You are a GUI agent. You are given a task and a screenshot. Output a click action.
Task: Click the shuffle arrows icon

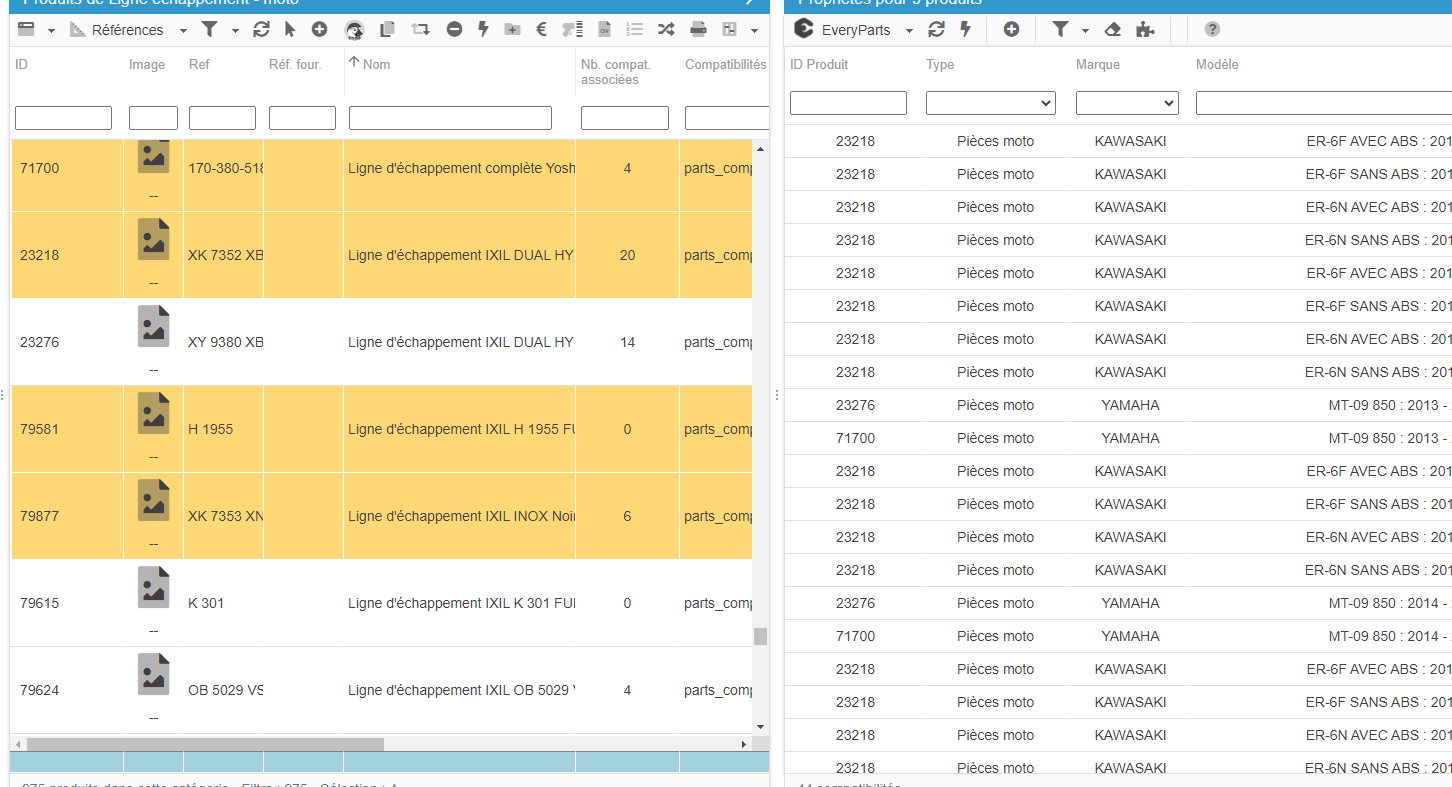665,30
